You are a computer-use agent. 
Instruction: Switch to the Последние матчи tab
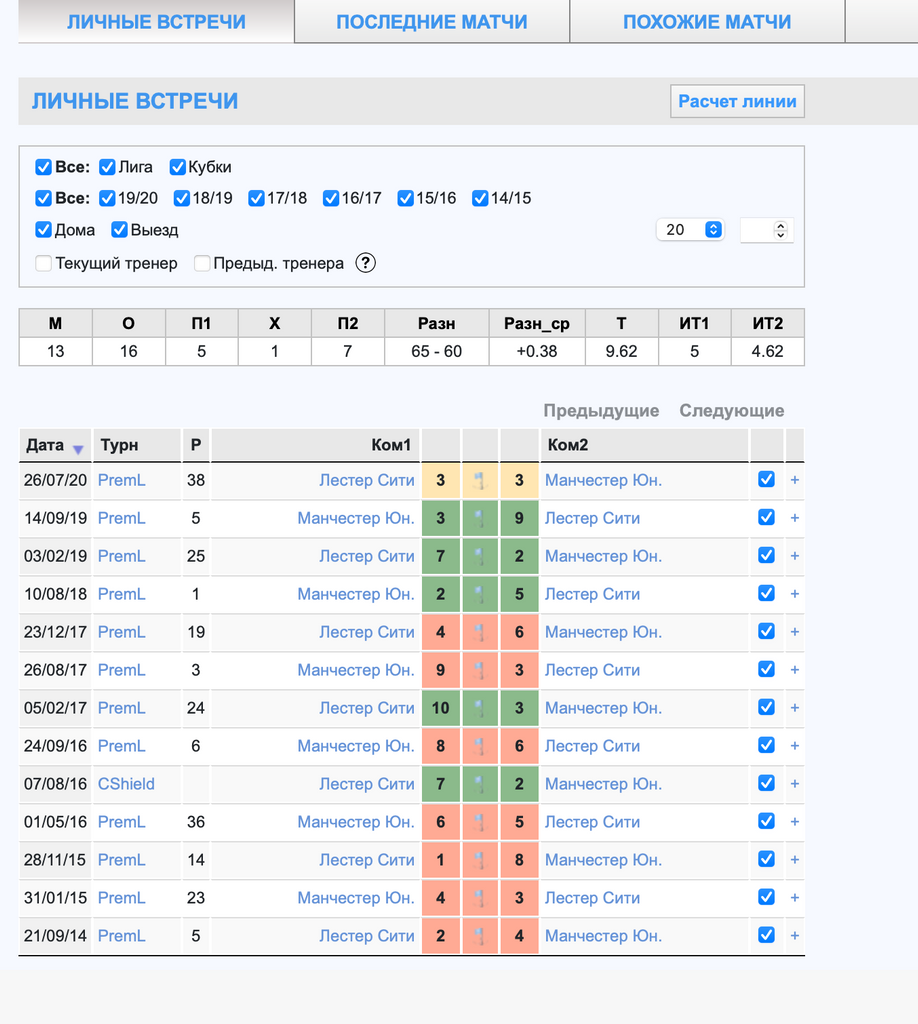tap(432, 22)
